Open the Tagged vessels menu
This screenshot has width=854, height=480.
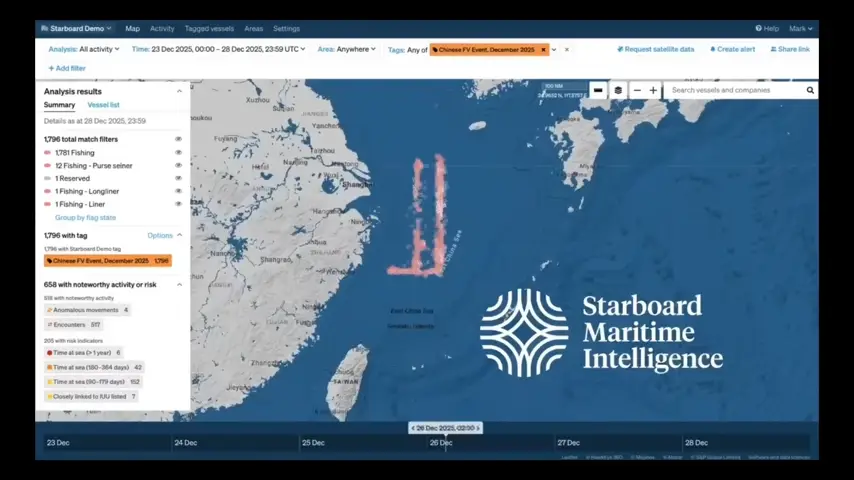[x=209, y=29]
